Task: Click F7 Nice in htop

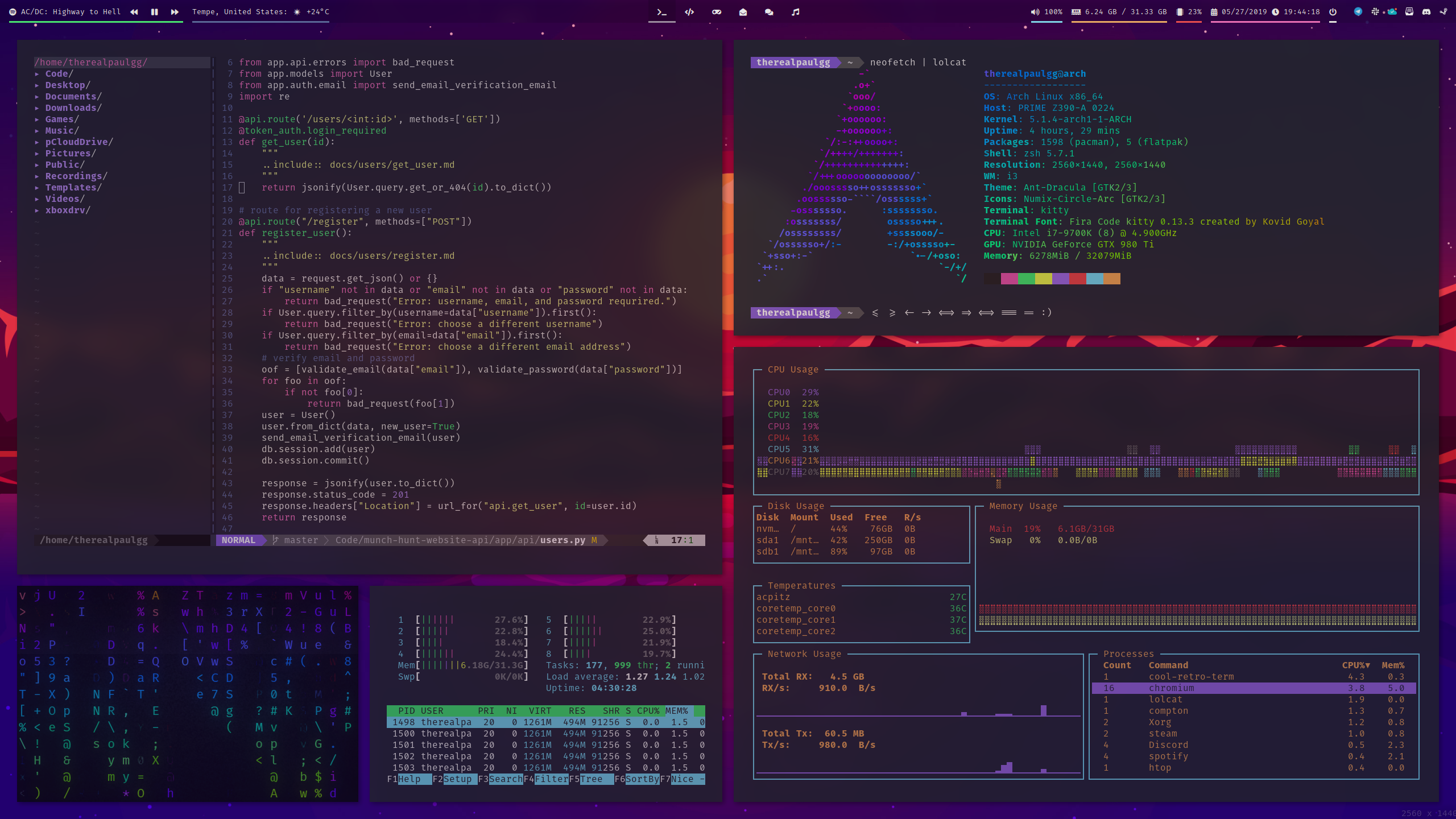Action: click(x=682, y=779)
